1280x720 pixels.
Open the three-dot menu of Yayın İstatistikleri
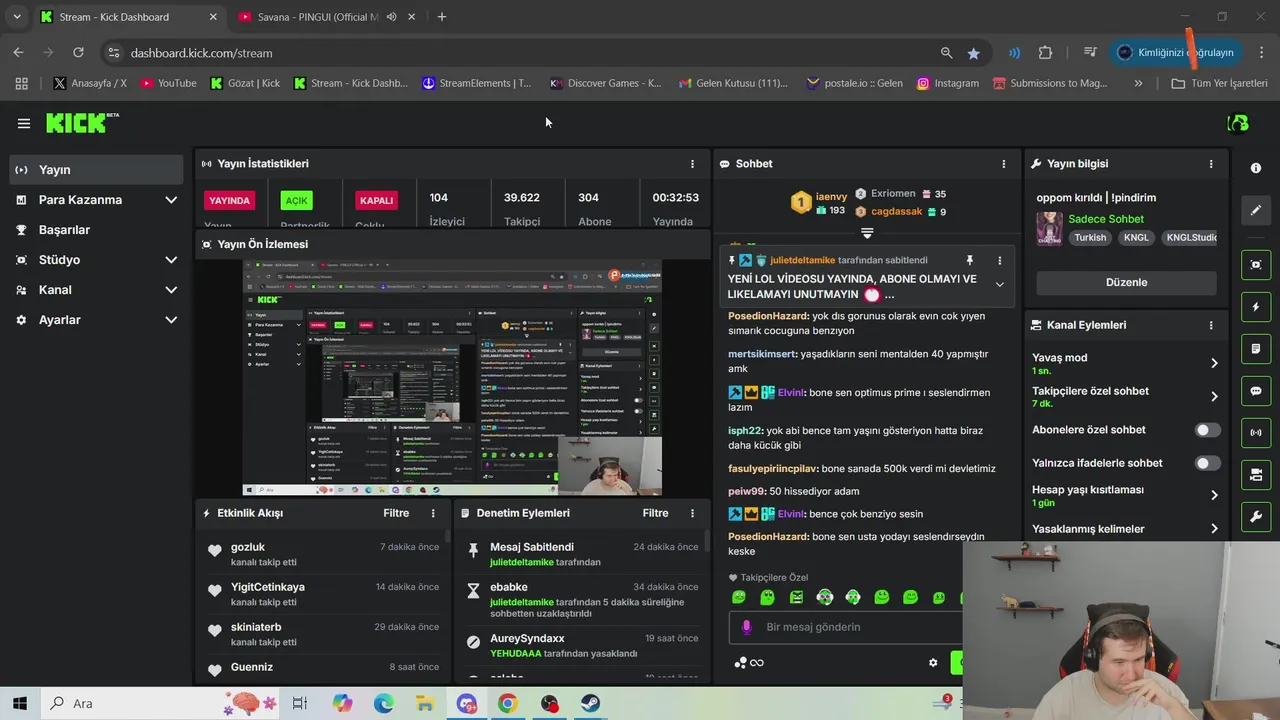692,164
